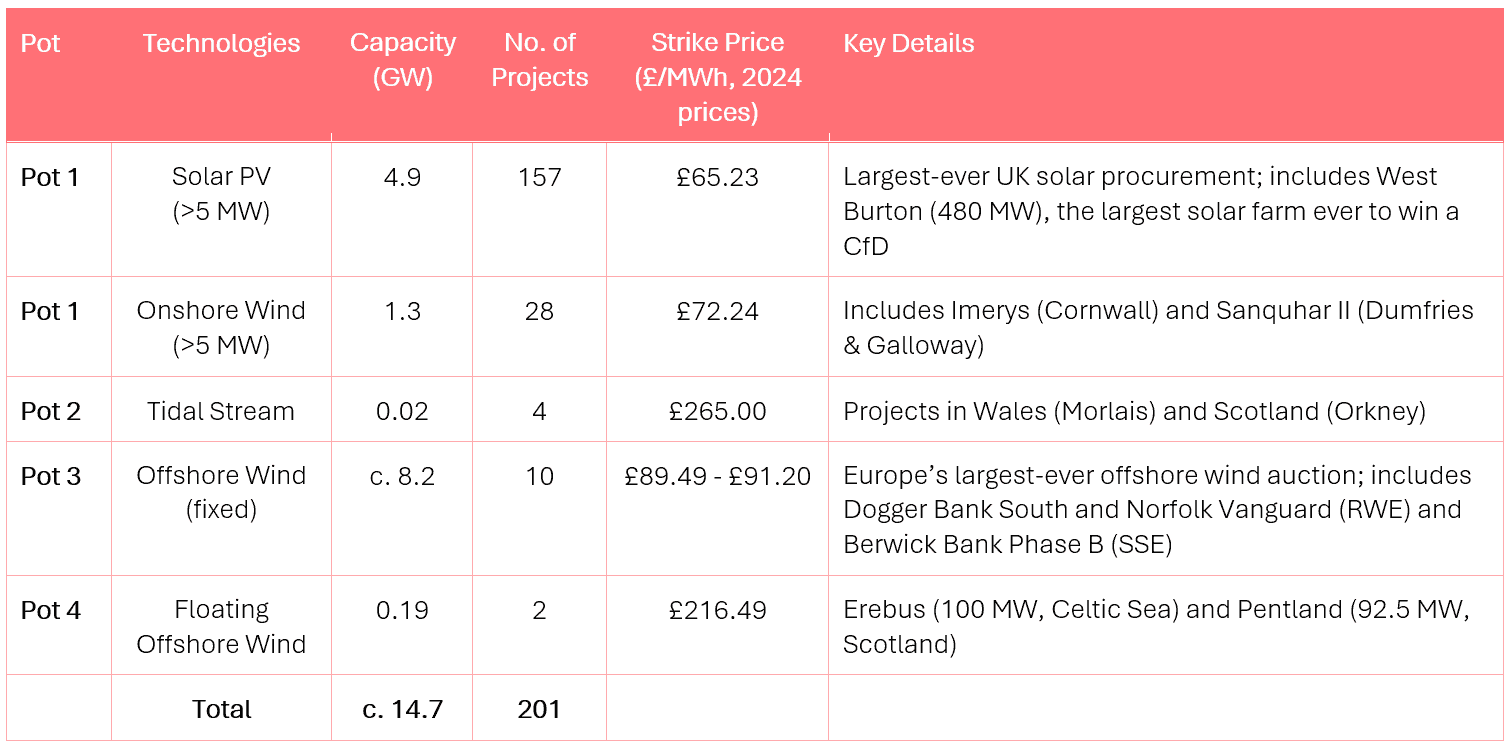Click the Onshore Wind technology cell
This screenshot has width=1508, height=747.
coord(221,327)
